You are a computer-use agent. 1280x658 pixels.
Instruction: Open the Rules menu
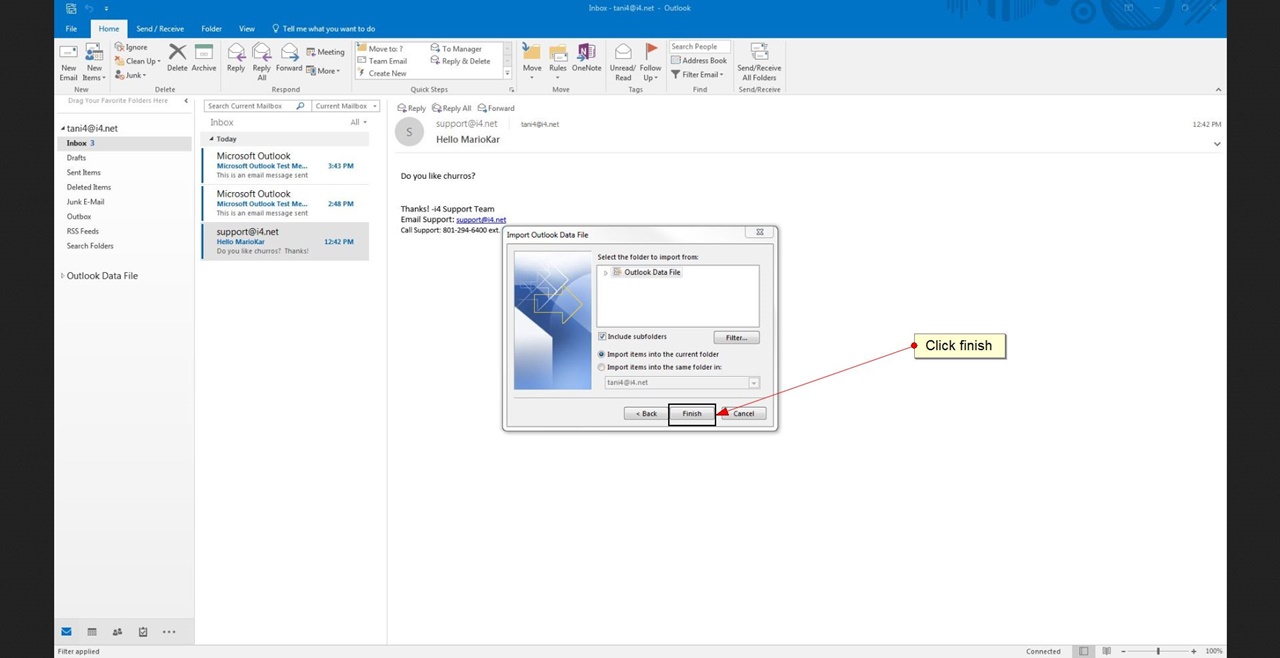point(558,62)
